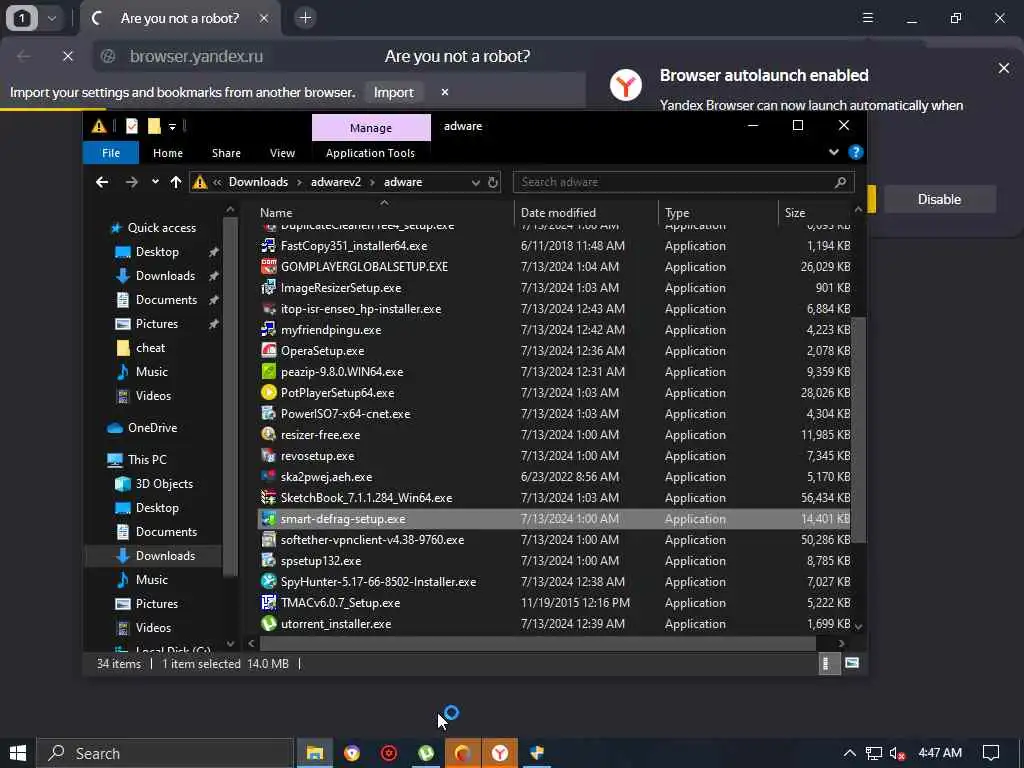
Task: Open Yandex tab group dropdown
Action: coord(52,18)
